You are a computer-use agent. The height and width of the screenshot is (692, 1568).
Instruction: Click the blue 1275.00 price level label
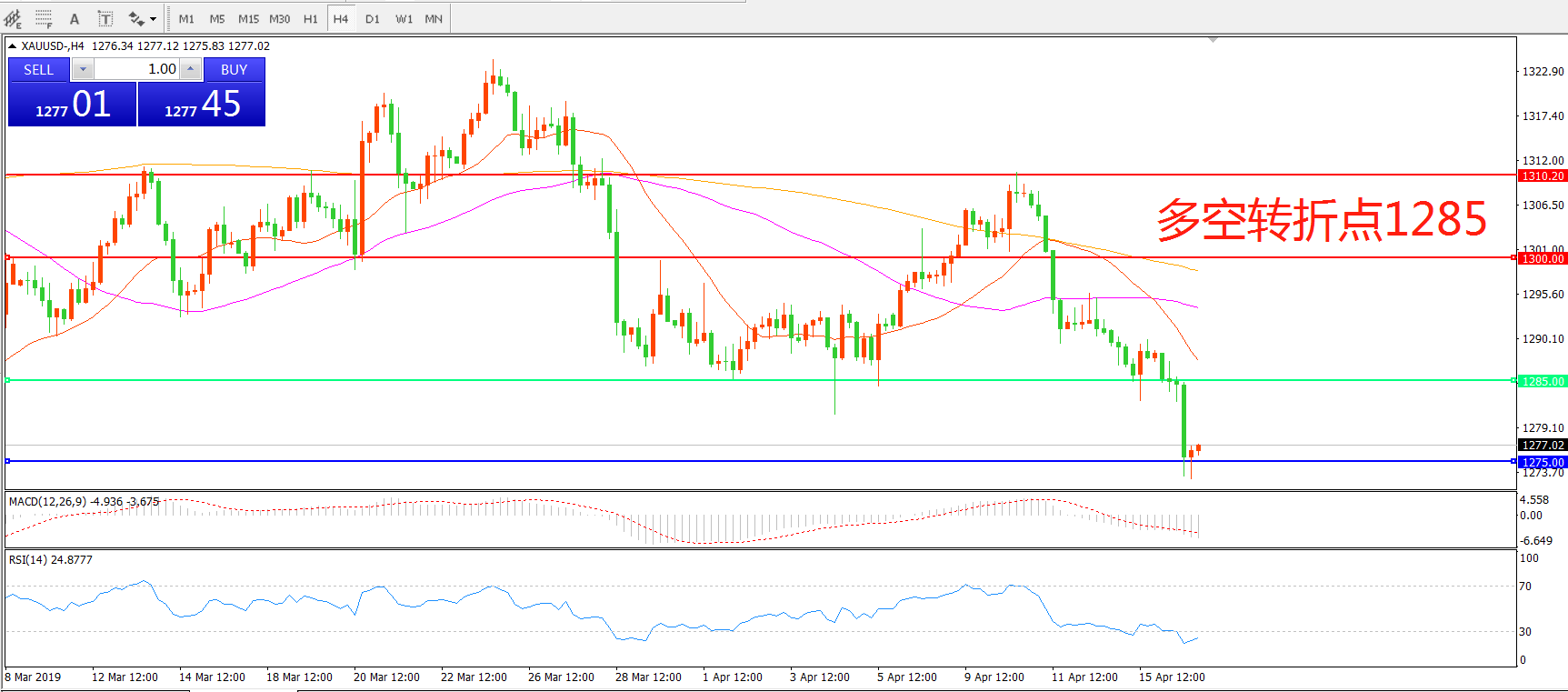[x=1543, y=462]
